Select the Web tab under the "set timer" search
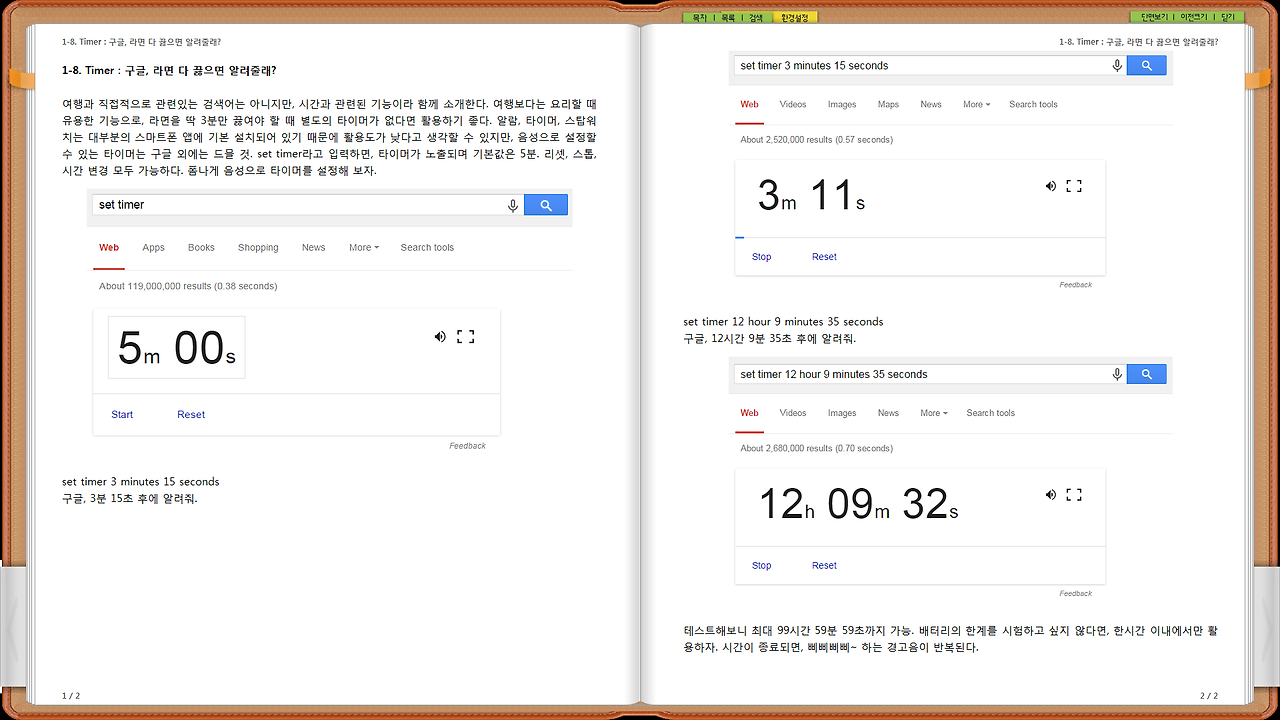The image size is (1280, 720). click(x=109, y=248)
